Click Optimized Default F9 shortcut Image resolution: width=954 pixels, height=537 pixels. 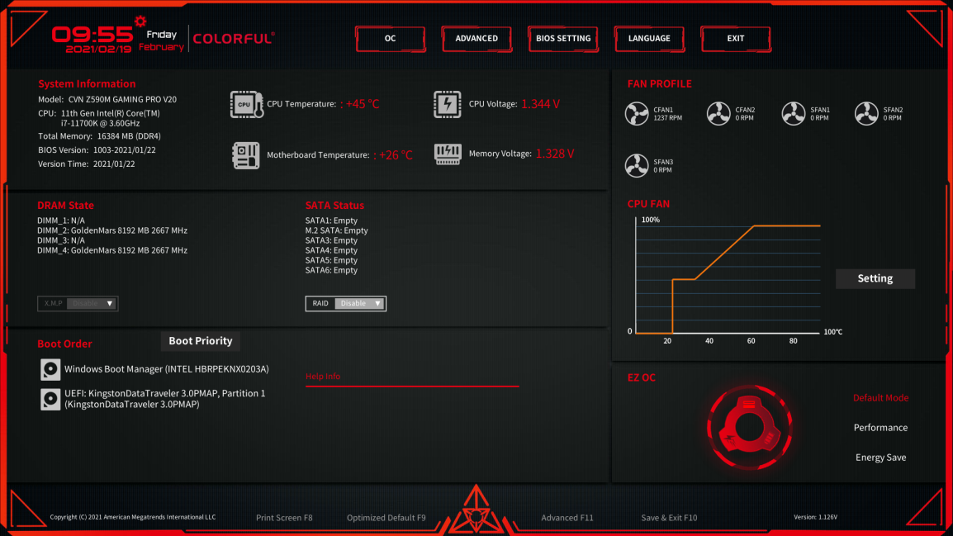pyautogui.click(x=386, y=518)
